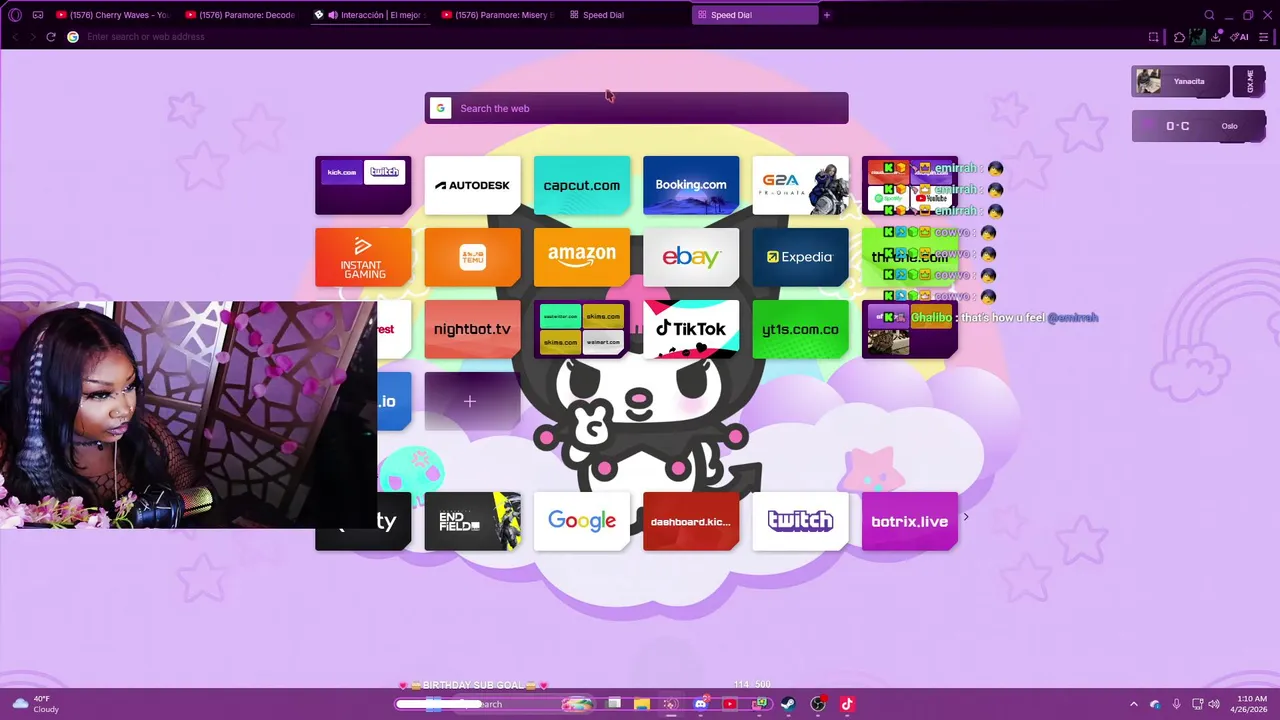Open the Oslo weather widget
The height and width of the screenshot is (720, 1280).
pos(1198,126)
